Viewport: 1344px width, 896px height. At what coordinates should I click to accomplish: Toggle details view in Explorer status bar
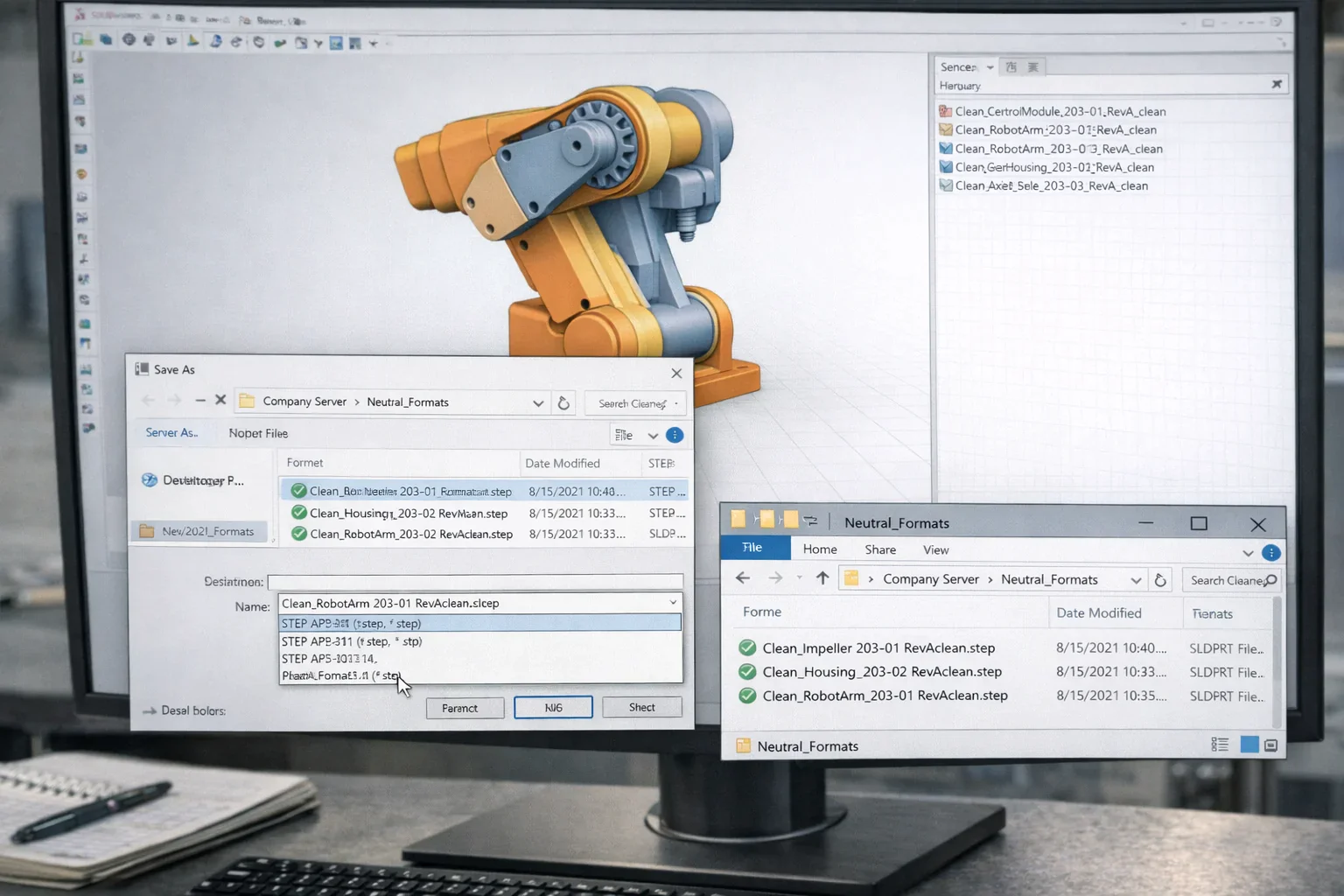(1220, 743)
